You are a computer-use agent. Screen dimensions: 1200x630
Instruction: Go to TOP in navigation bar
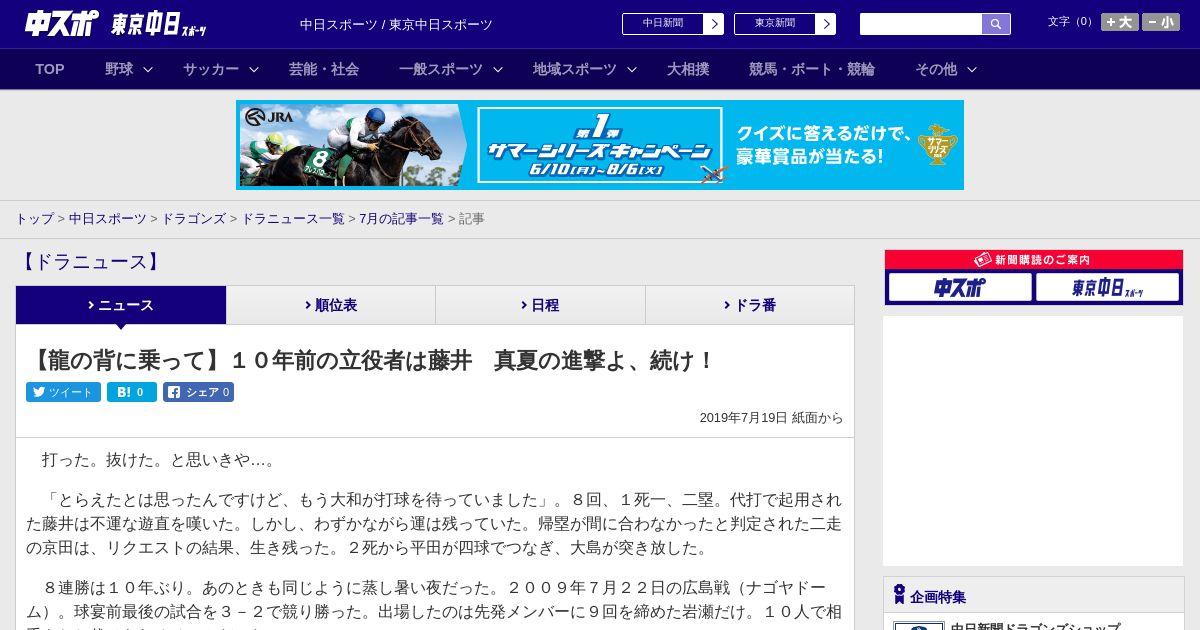click(x=50, y=69)
